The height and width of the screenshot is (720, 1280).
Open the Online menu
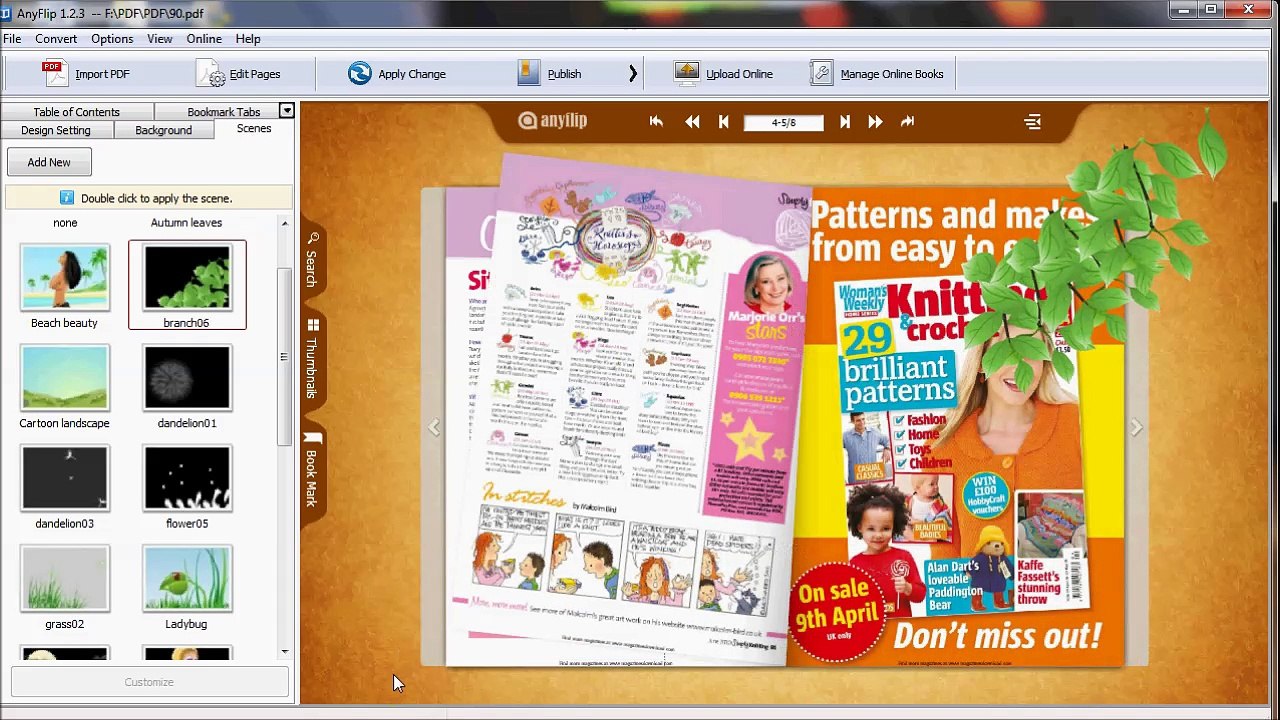[204, 39]
